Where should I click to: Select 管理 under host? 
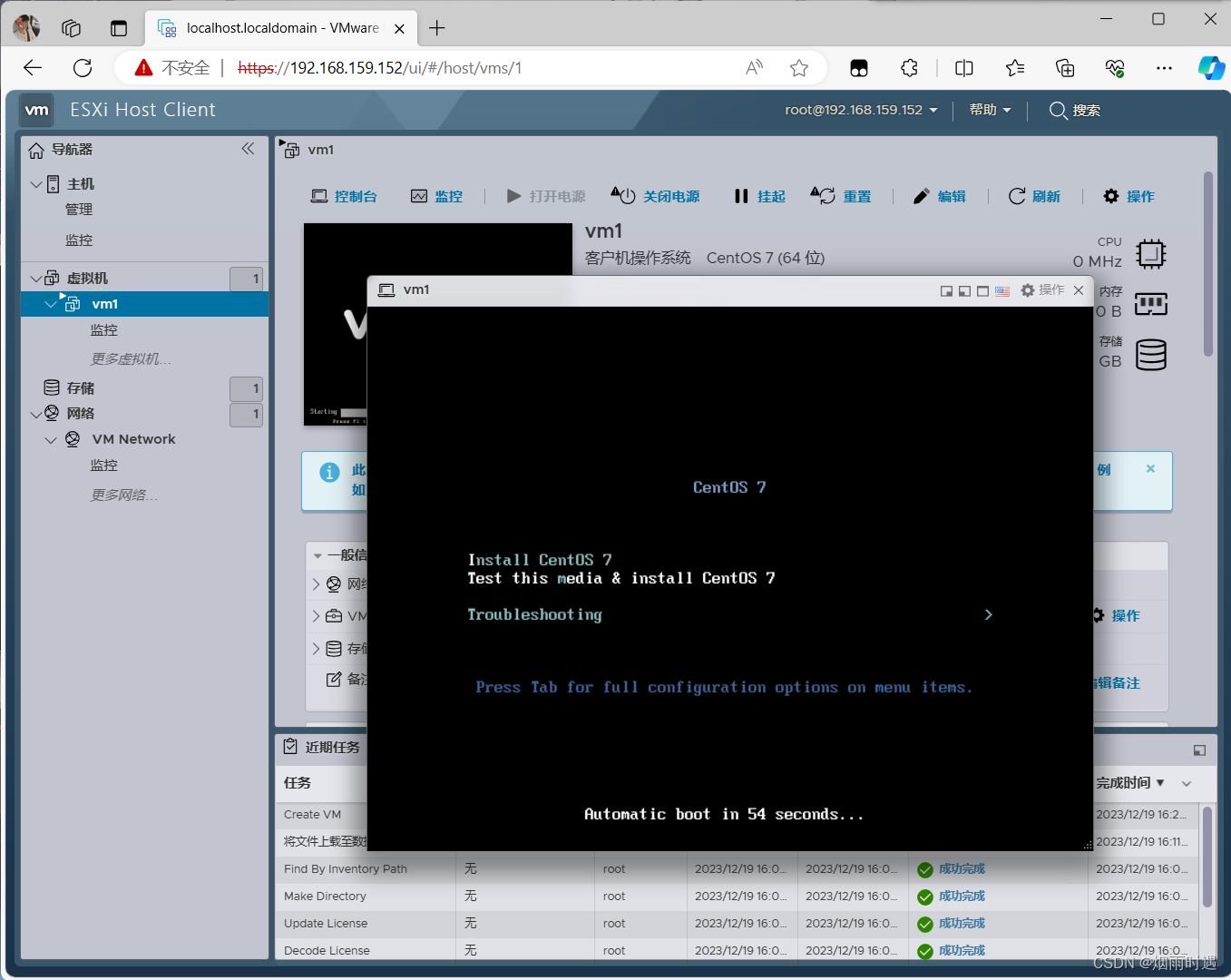click(x=79, y=210)
